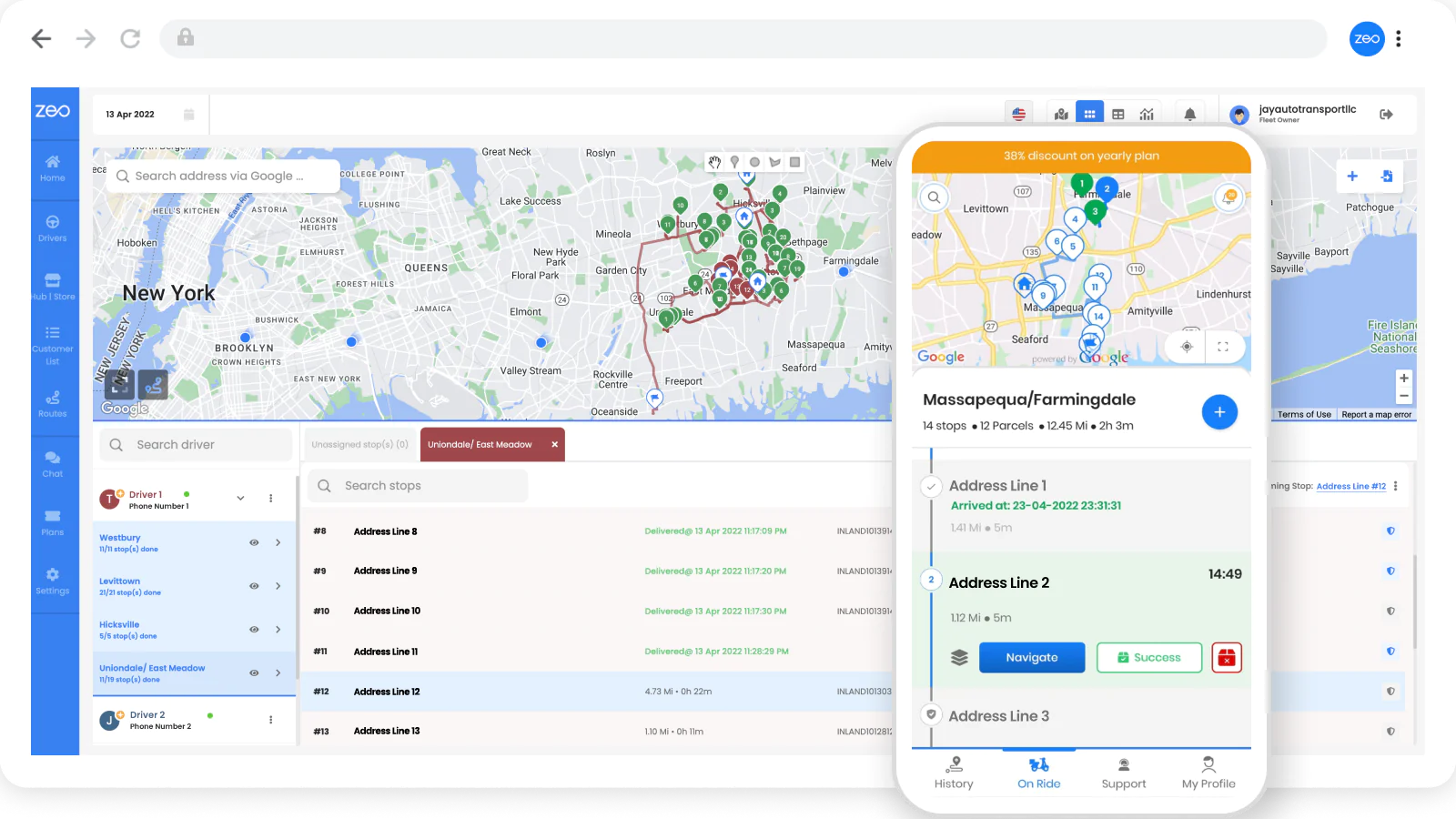This screenshot has height=819, width=1456.
Task: Select the circle draw tool on the map
Action: [754, 162]
